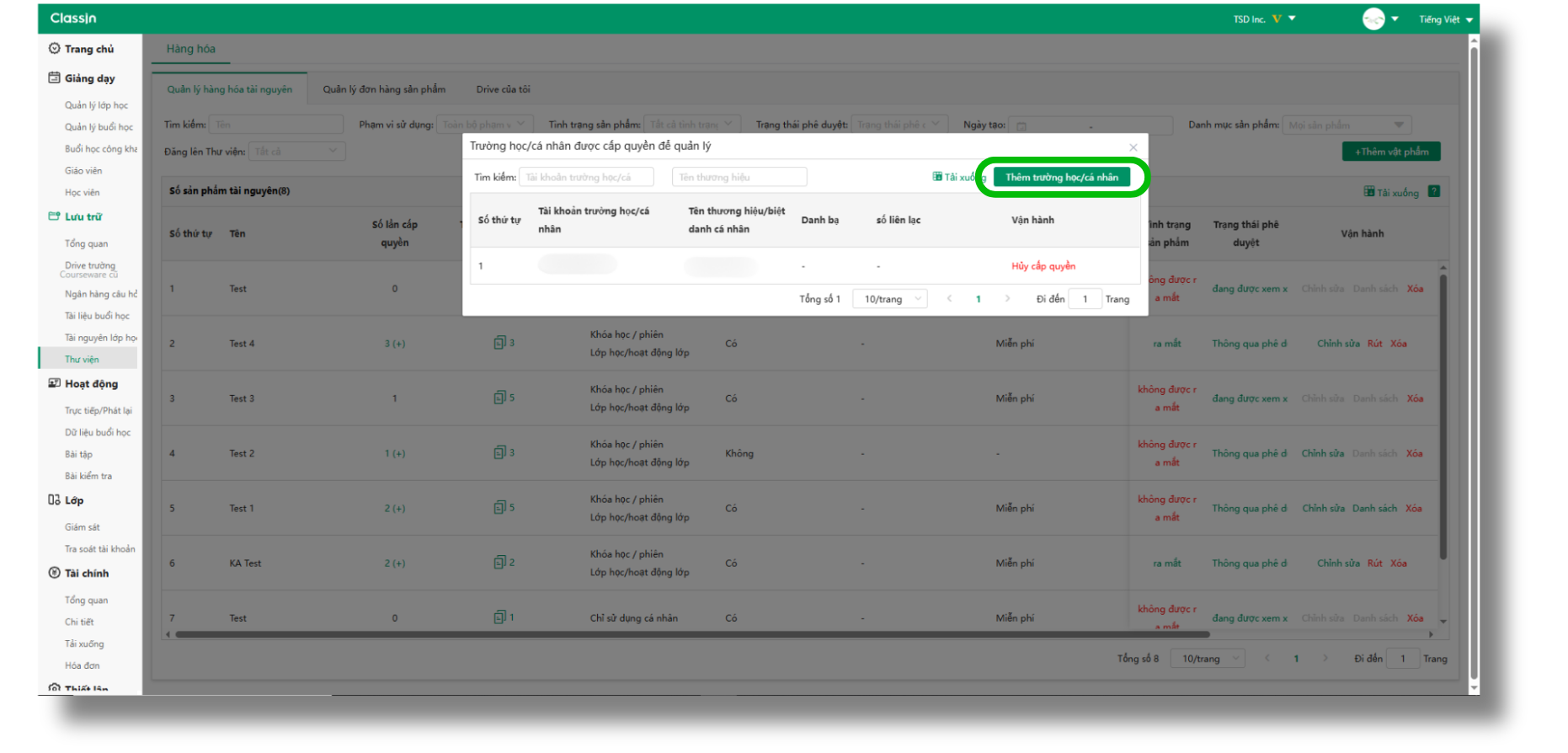Click the red Hủy cấp quyền link
This screenshot has width=1568, height=753.
coord(1043,266)
